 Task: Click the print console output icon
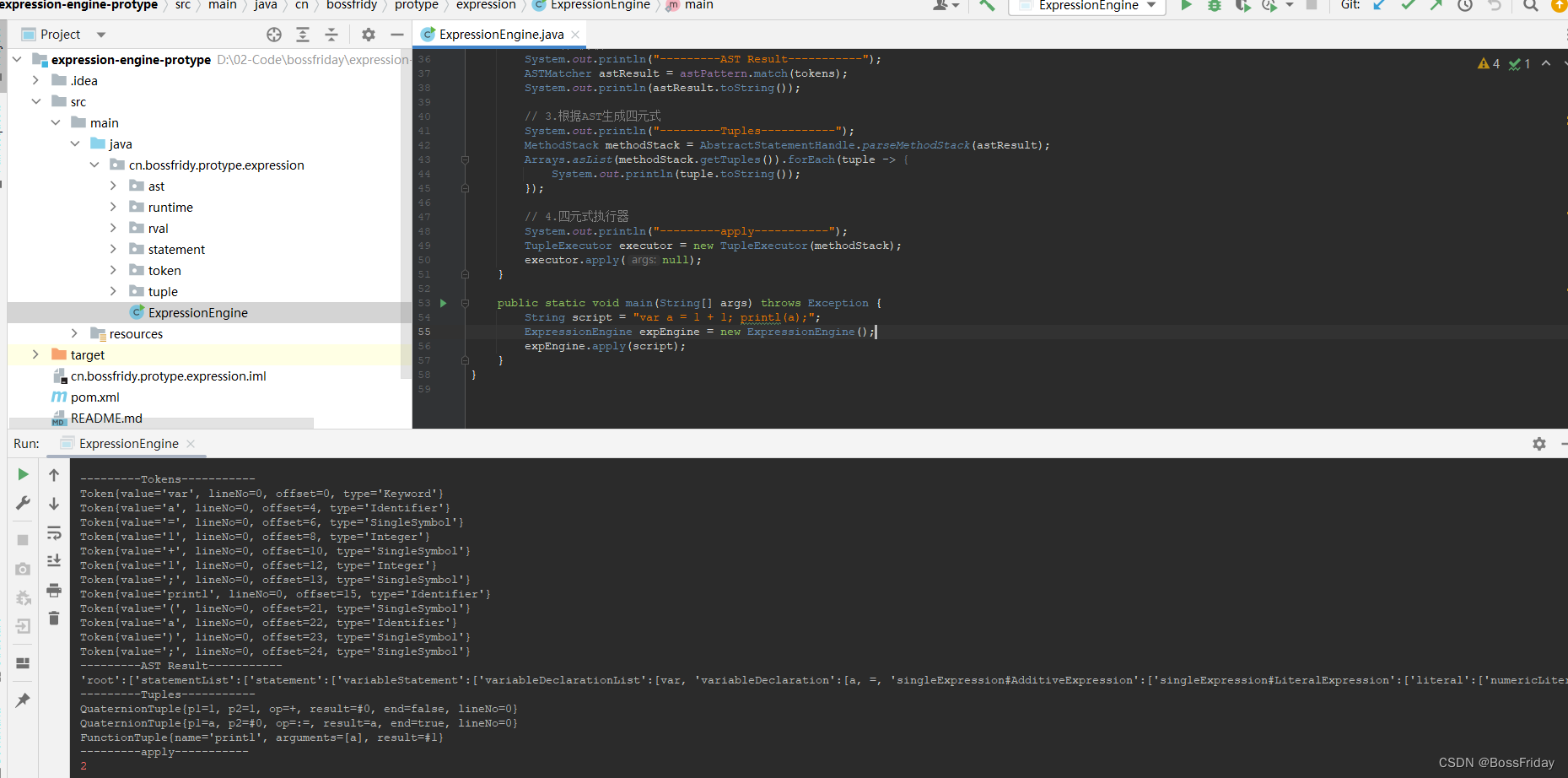coord(54,590)
